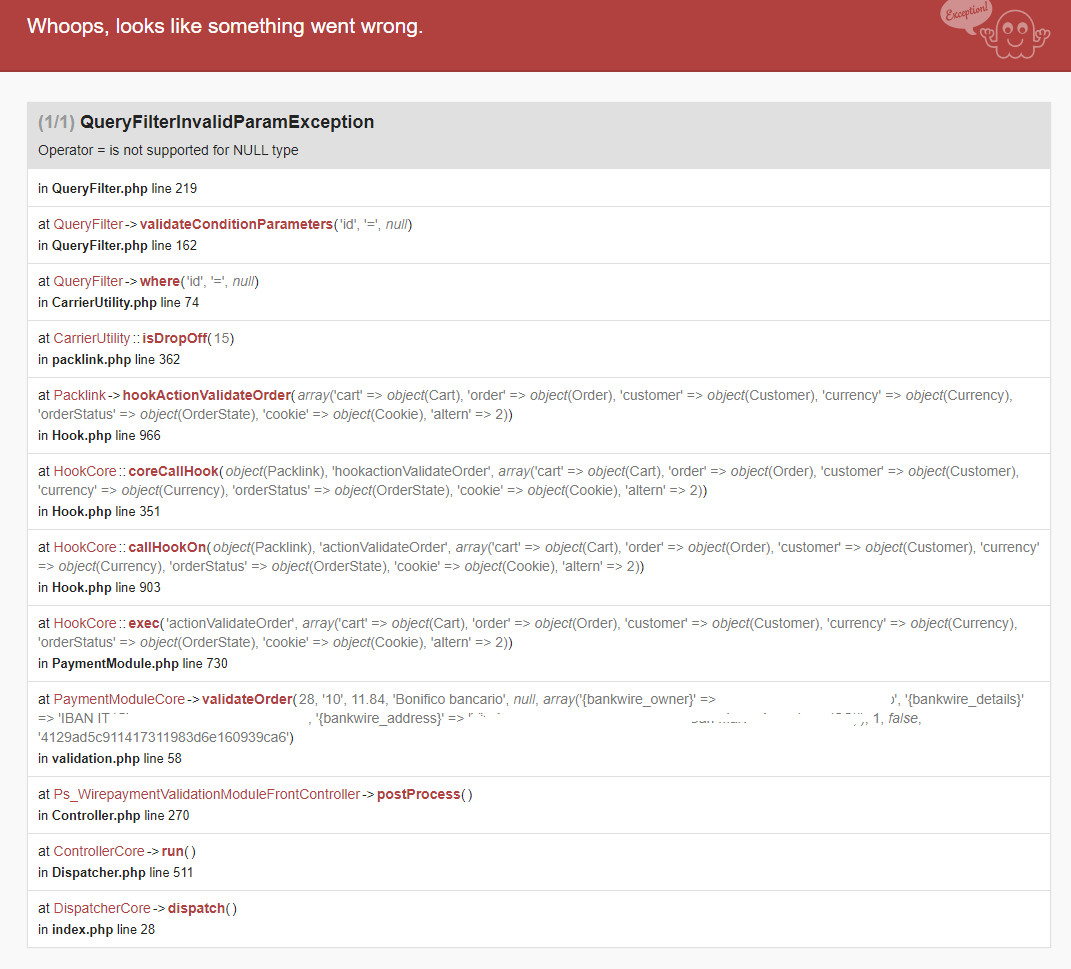The image size is (1071, 969).
Task: Click the QueryFilter class before validateConditionParameters
Action: [88, 224]
